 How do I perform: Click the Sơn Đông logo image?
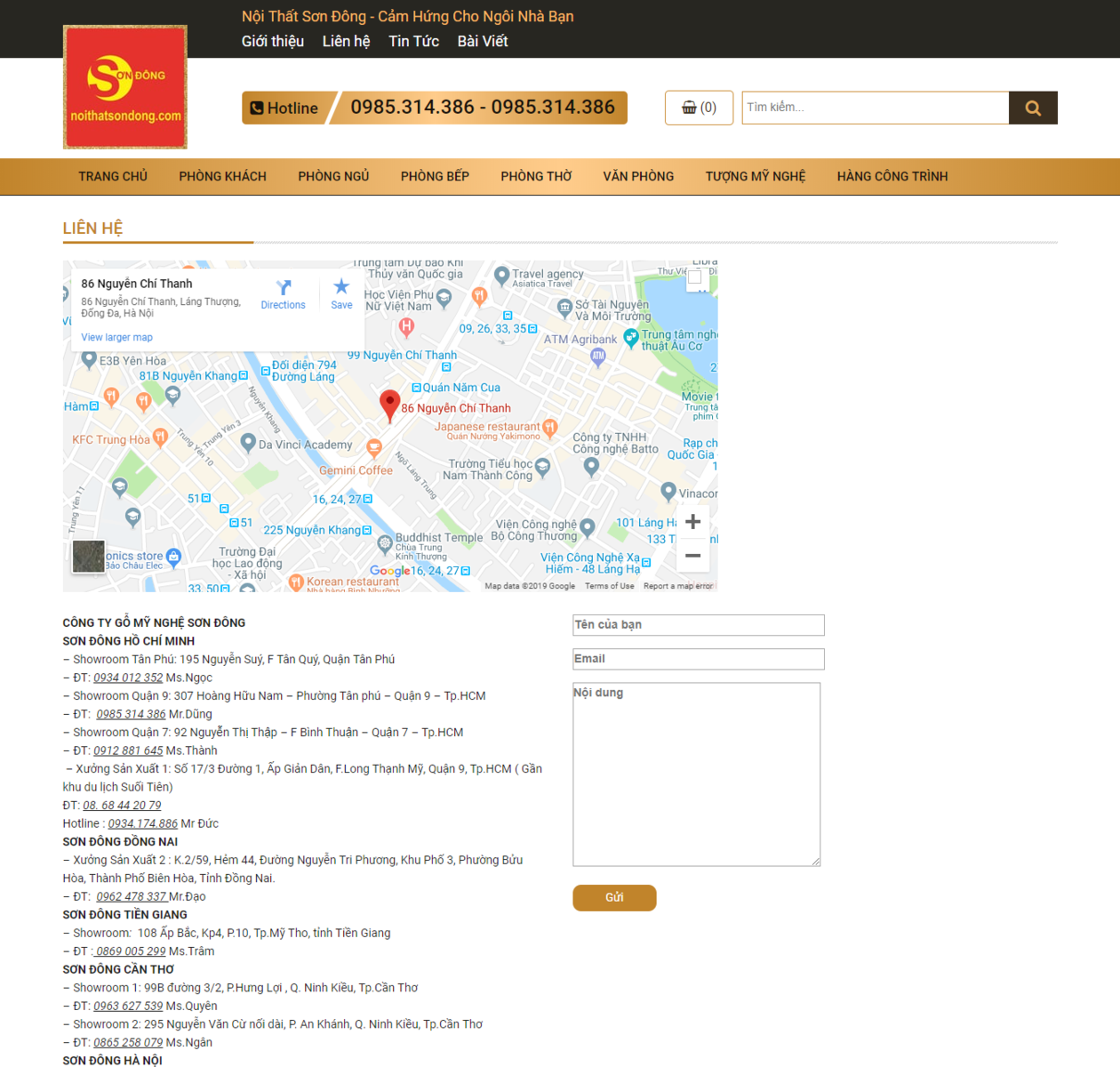(x=125, y=87)
